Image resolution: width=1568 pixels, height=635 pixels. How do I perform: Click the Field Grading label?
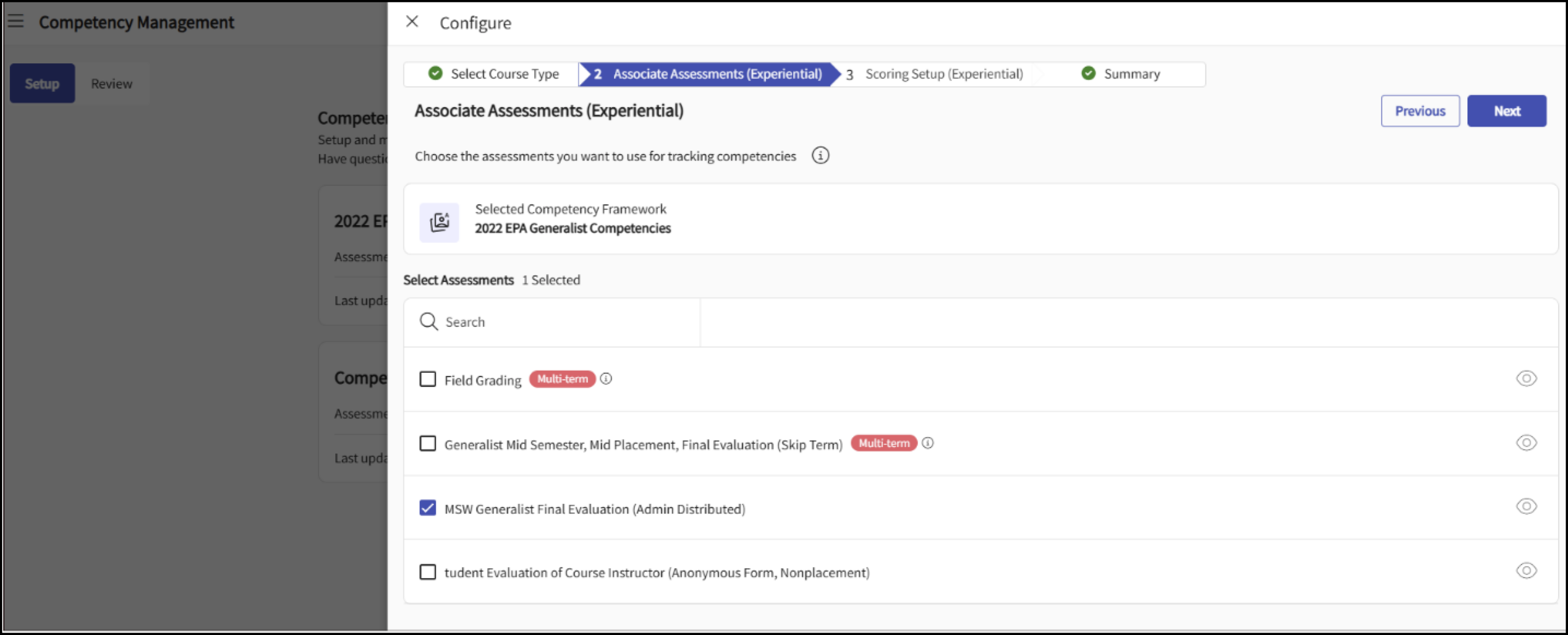[x=483, y=380]
